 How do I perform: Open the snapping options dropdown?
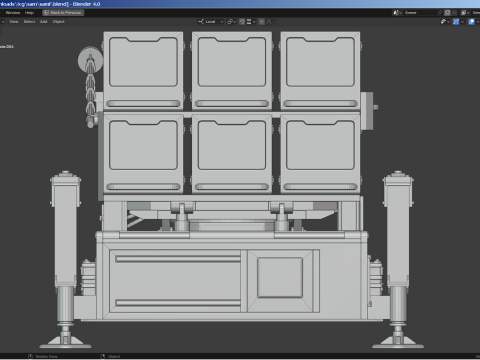[251, 22]
